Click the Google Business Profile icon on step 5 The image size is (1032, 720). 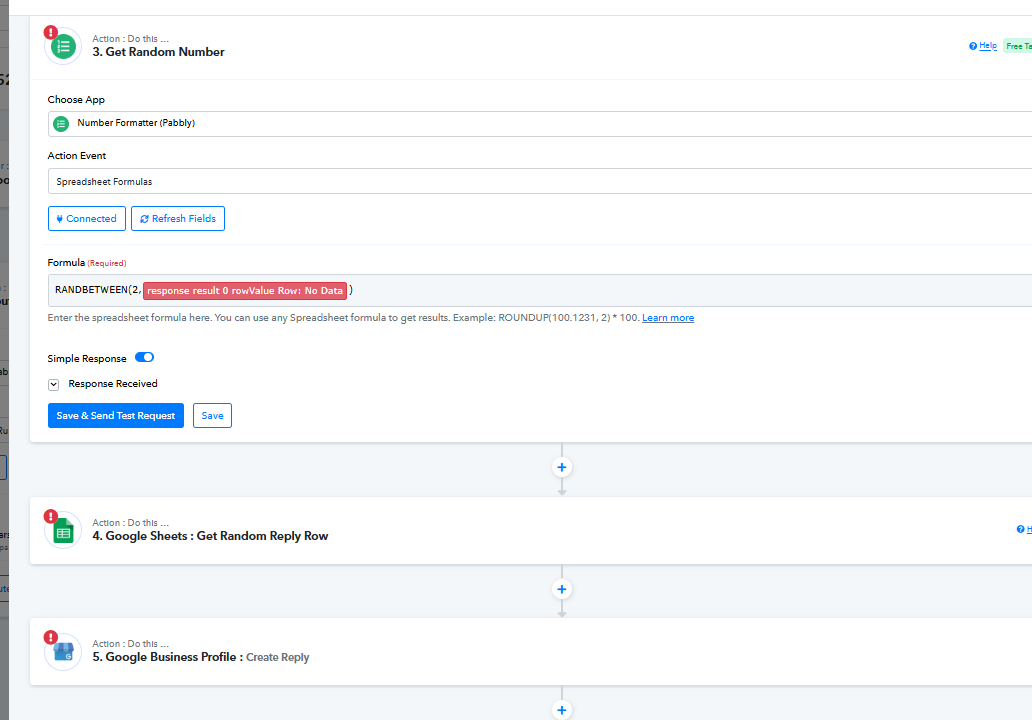coord(63,652)
